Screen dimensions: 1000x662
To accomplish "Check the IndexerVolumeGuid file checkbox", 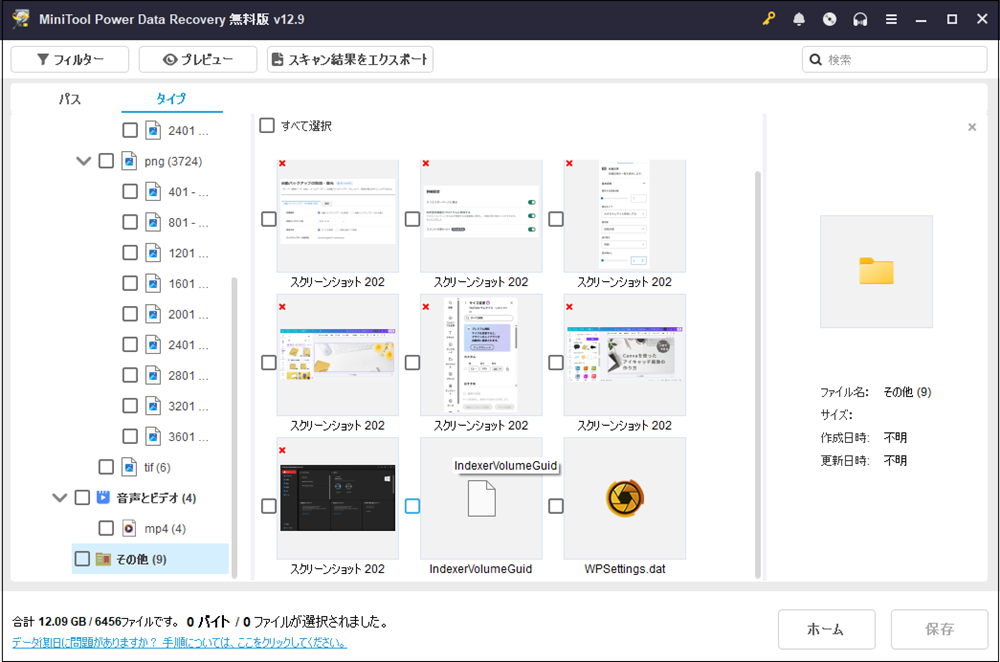I will [413, 506].
